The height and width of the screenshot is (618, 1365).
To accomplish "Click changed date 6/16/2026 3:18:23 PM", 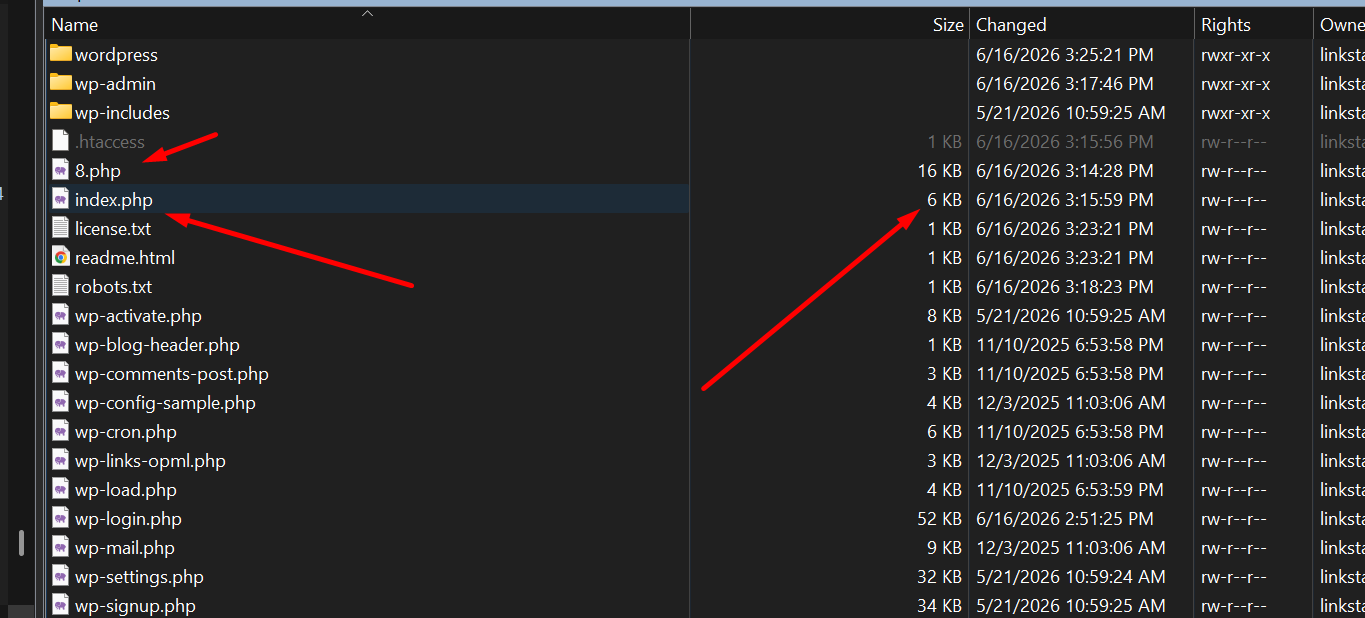I will 1065,287.
